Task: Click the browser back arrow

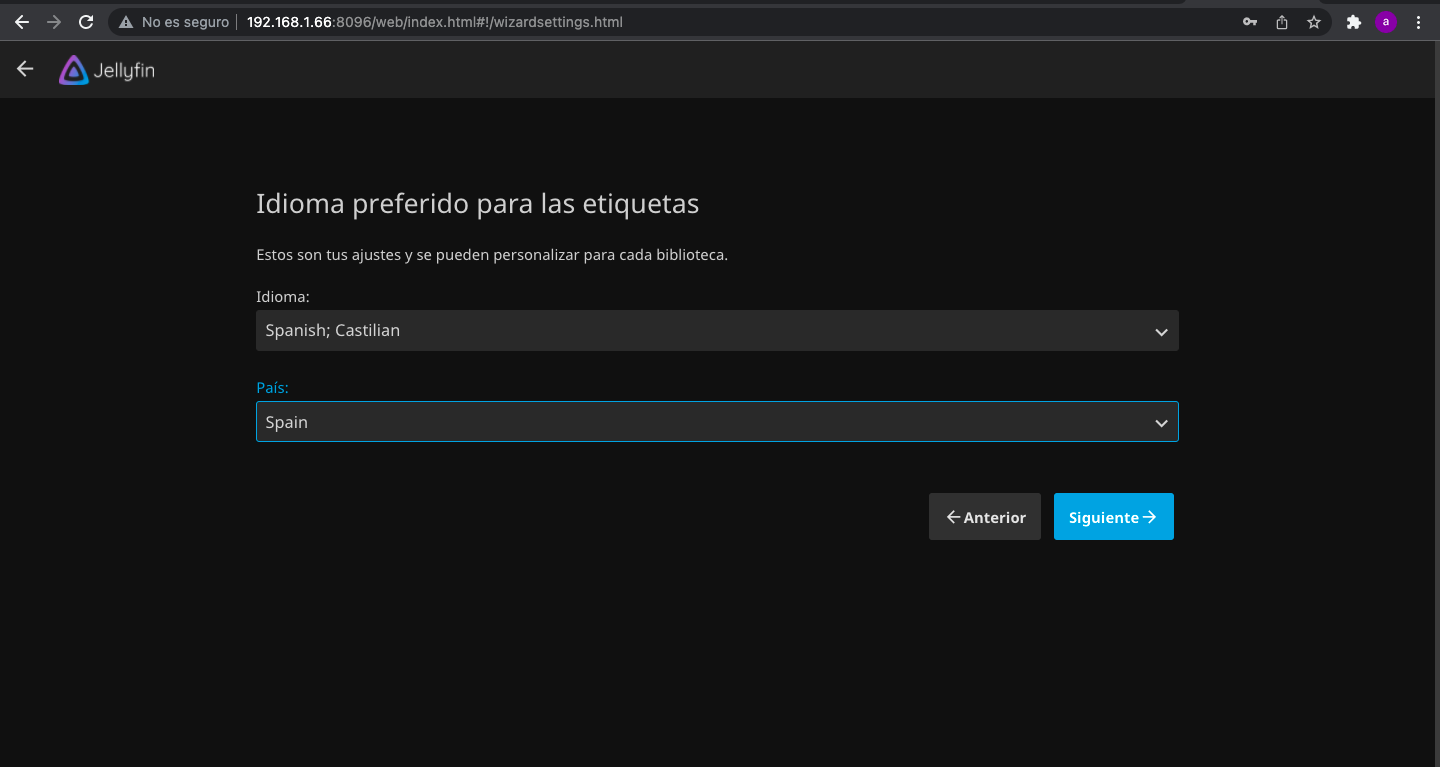Action: [22, 22]
